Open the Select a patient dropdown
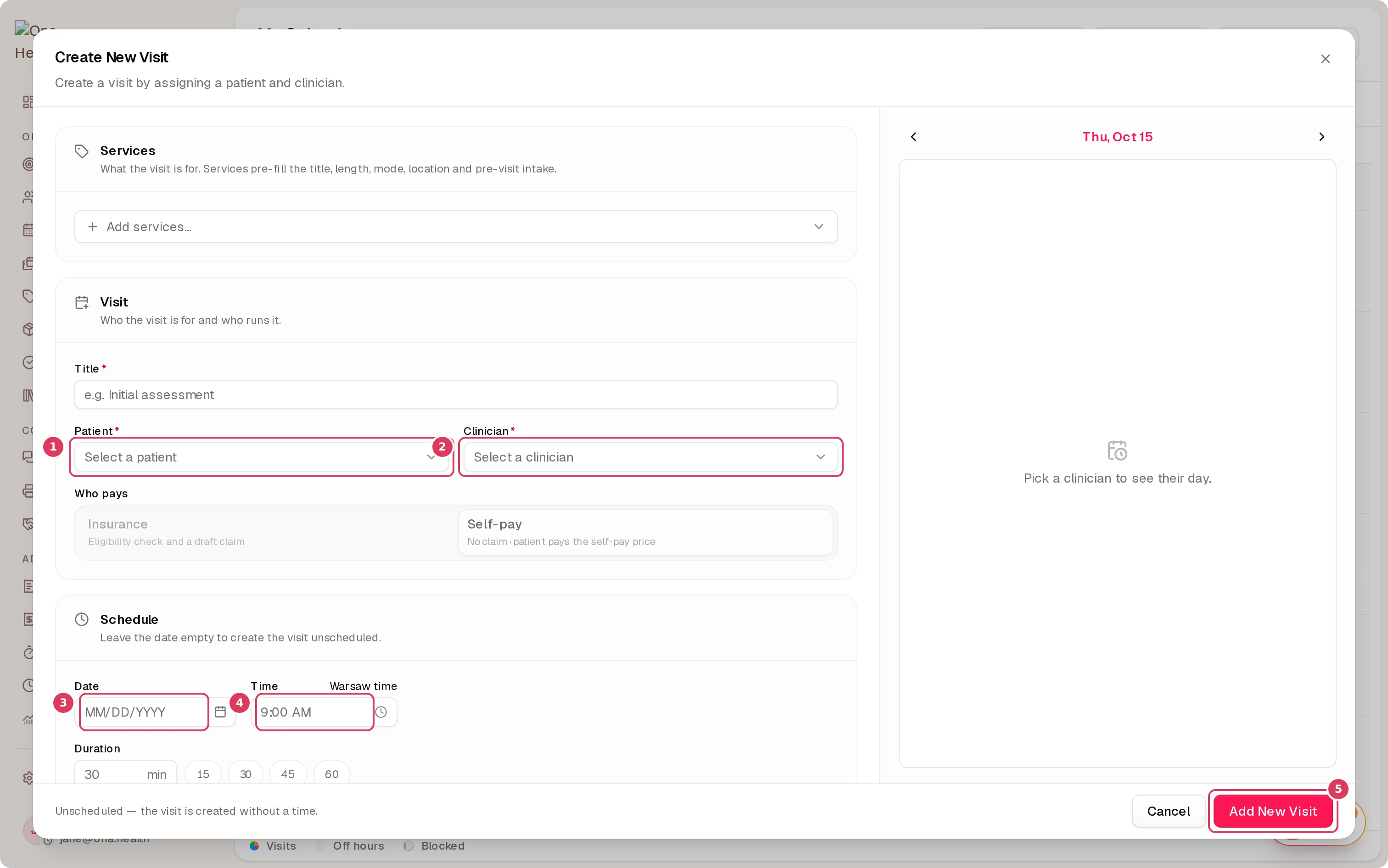Image resolution: width=1388 pixels, height=868 pixels. pyautogui.click(x=261, y=457)
